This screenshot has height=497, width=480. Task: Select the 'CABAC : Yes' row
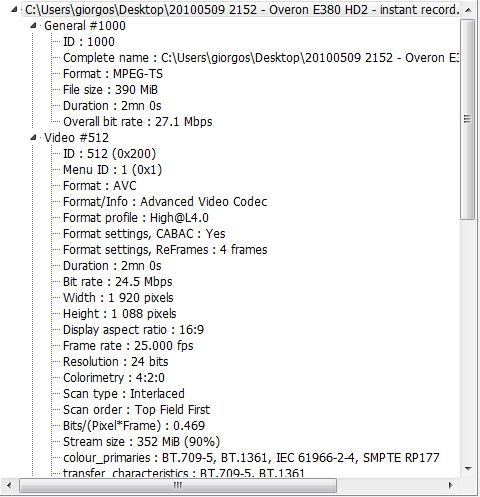(144, 234)
